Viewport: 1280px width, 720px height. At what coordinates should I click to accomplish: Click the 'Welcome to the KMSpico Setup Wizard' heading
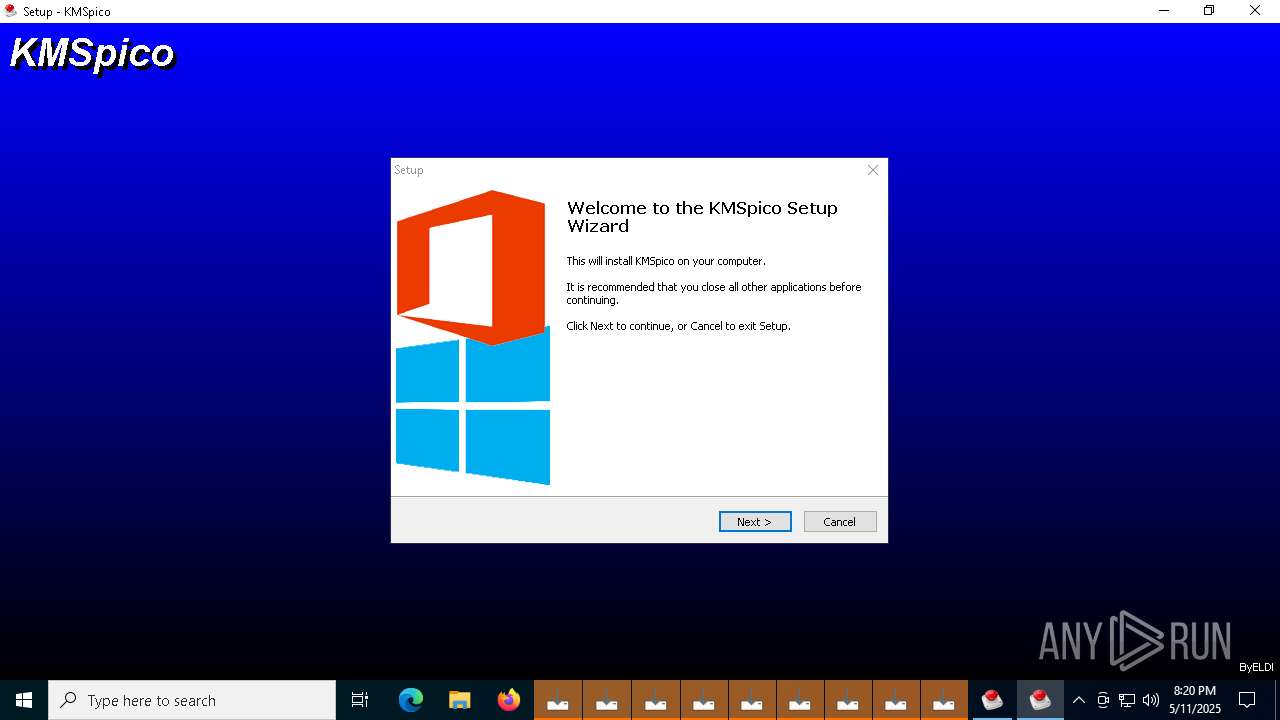pos(702,217)
